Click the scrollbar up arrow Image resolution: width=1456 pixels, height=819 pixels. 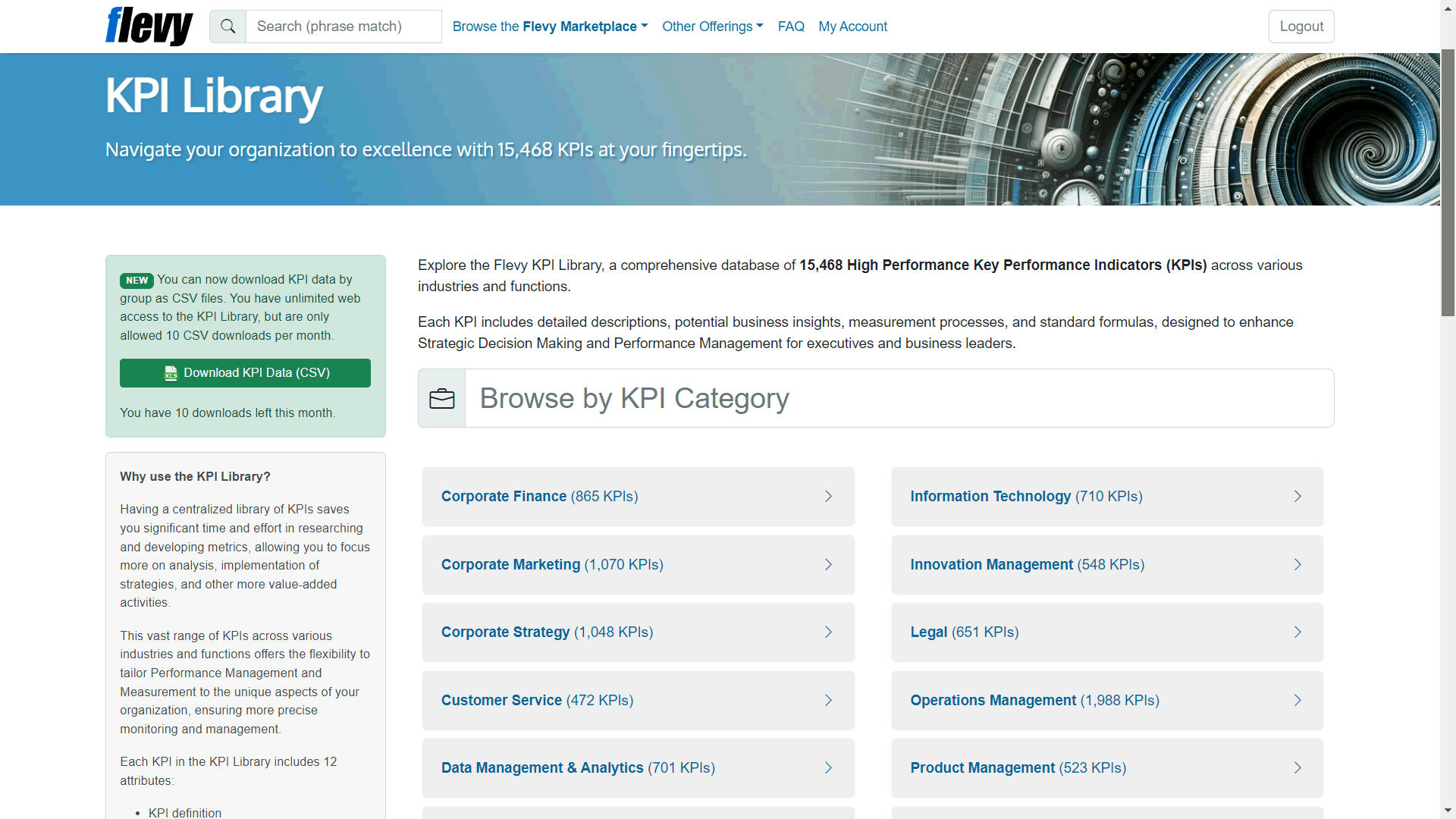click(1448, 7)
